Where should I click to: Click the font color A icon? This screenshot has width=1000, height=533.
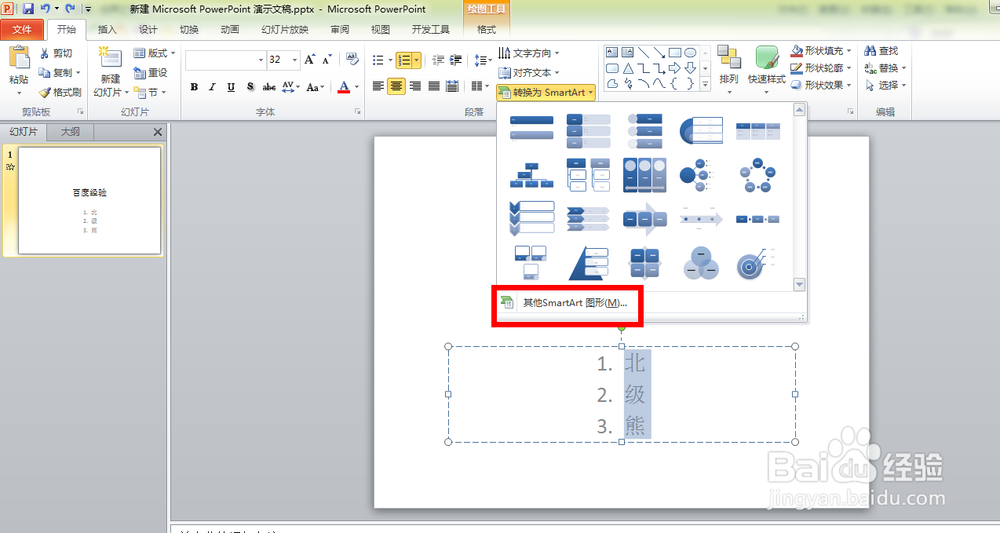coord(344,87)
